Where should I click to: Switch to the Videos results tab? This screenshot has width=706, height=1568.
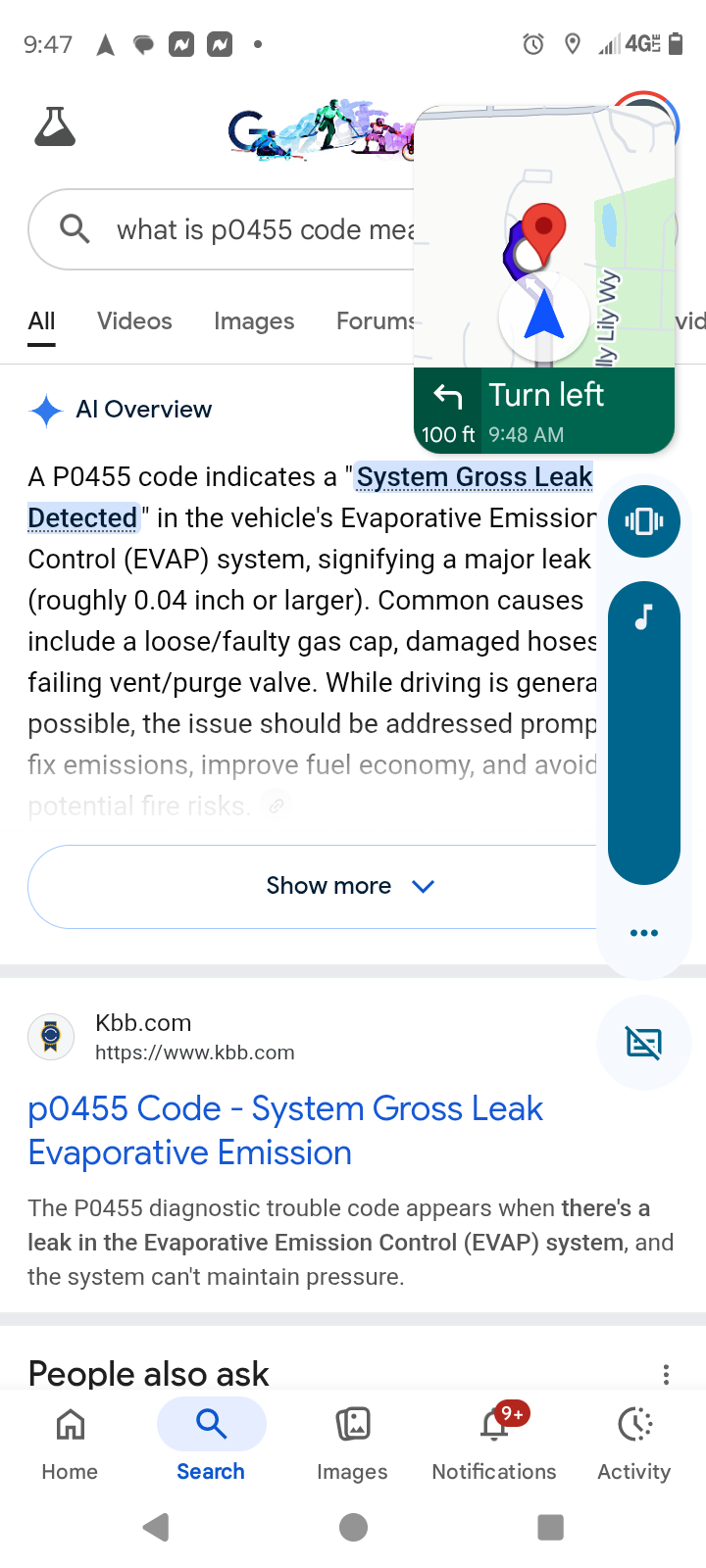[134, 321]
